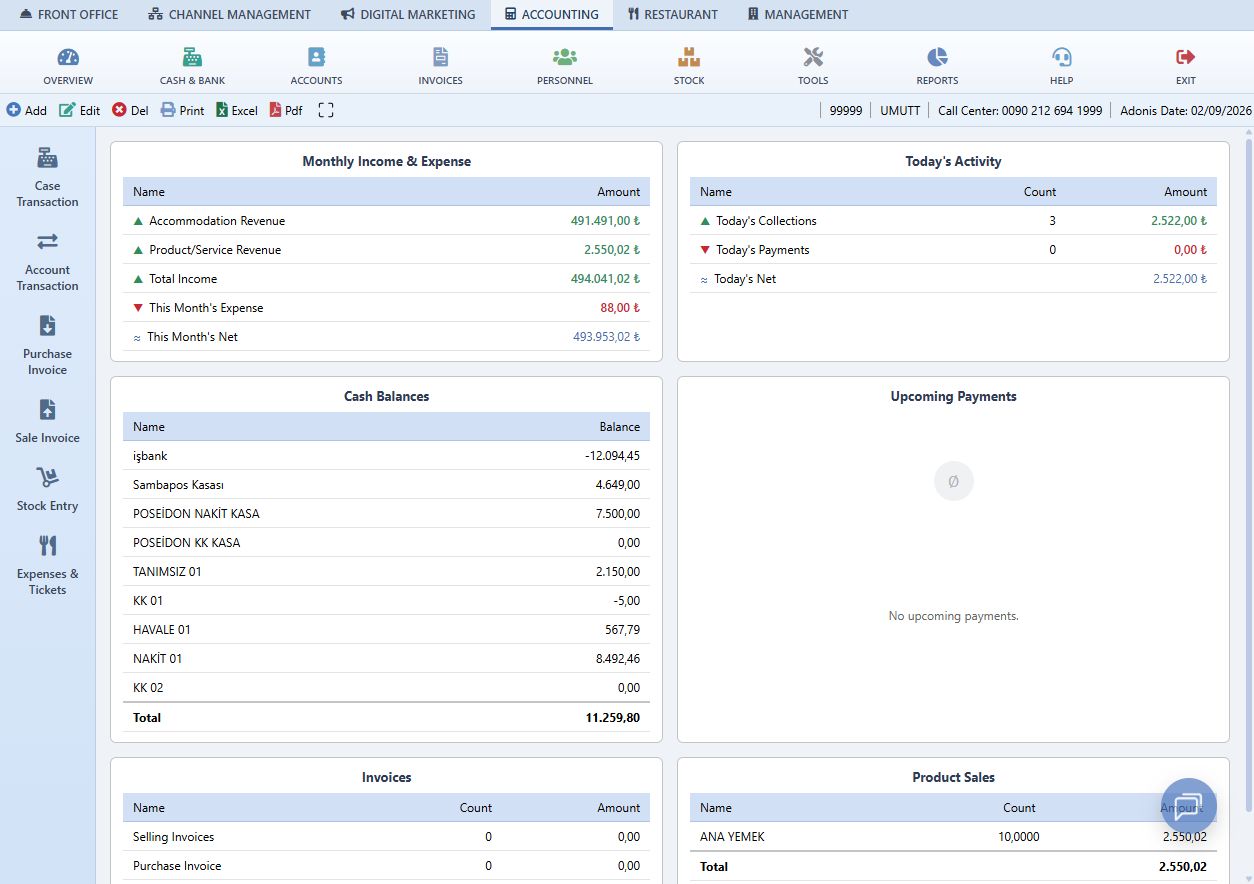This screenshot has width=1254, height=884.
Task: Select the Sambapos Kasası row
Action: tap(386, 485)
